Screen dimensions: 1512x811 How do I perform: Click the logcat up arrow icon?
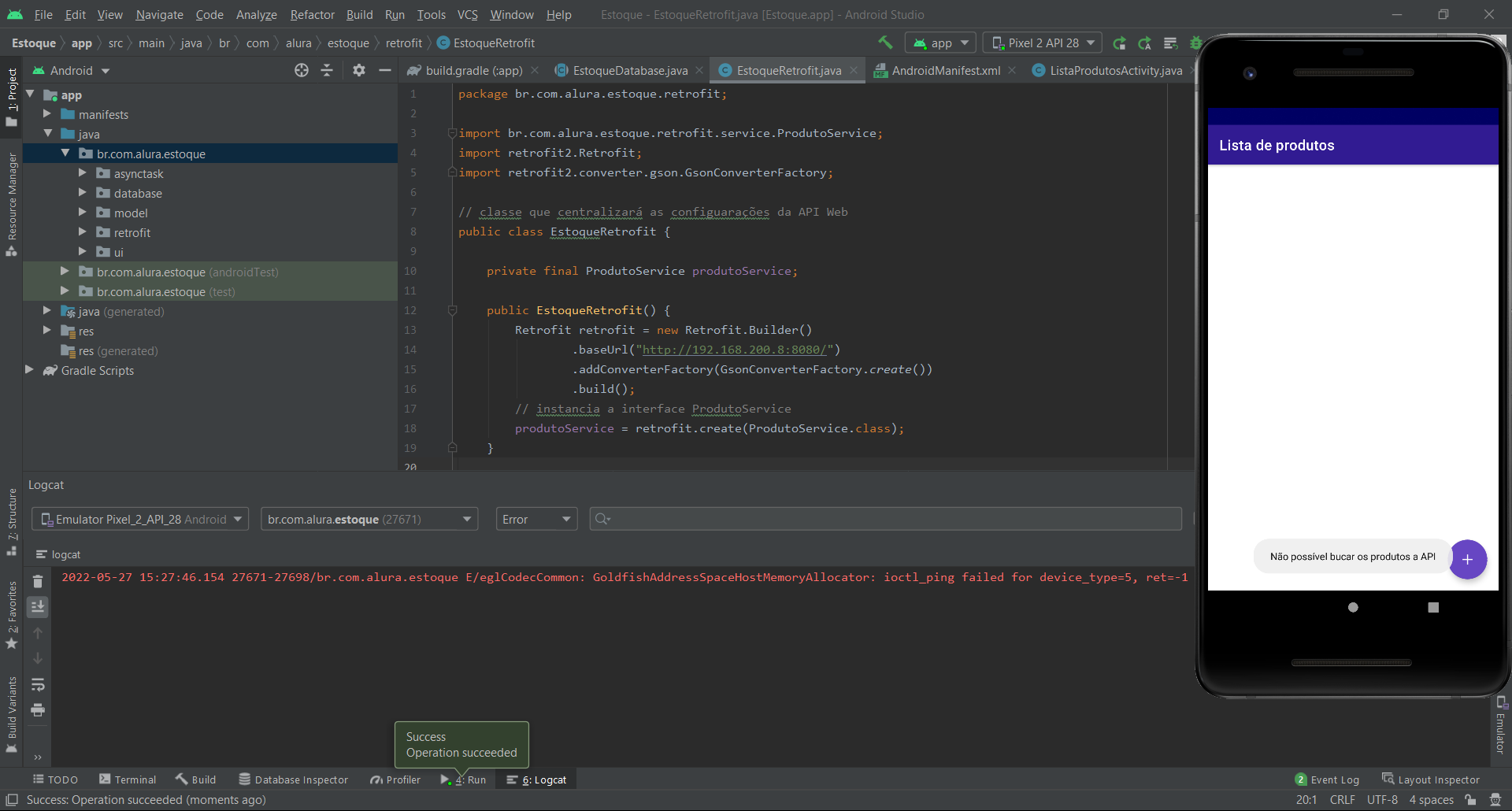click(x=38, y=633)
